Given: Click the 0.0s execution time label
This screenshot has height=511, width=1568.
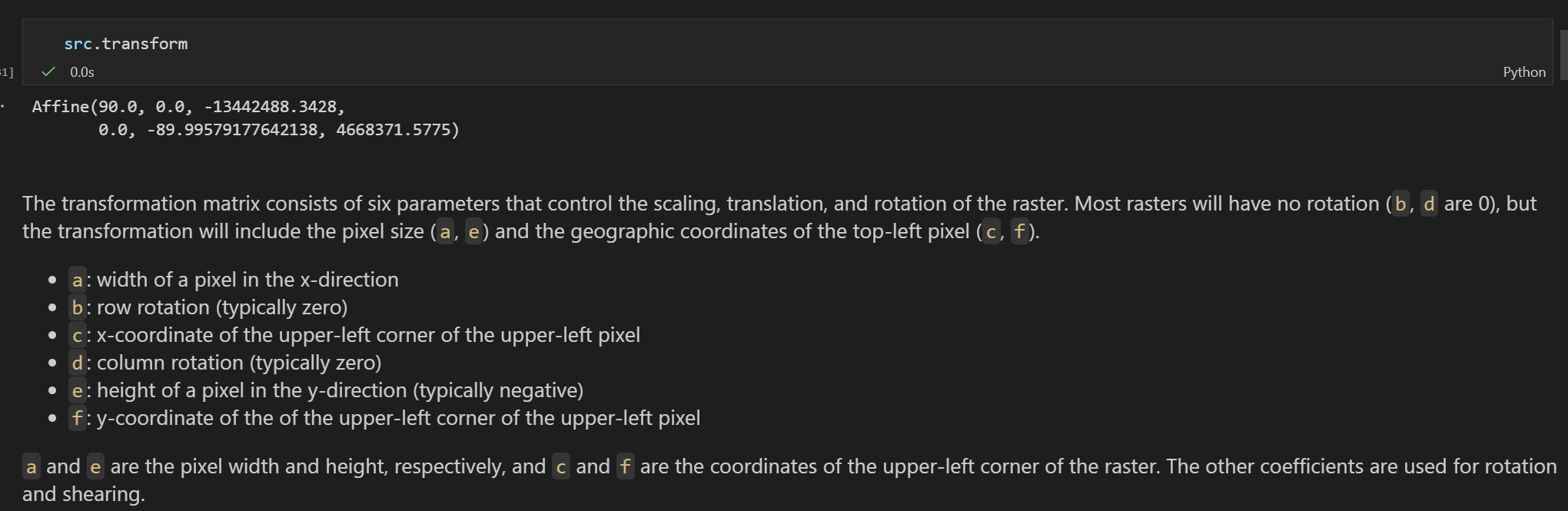Looking at the screenshot, I should 82,72.
